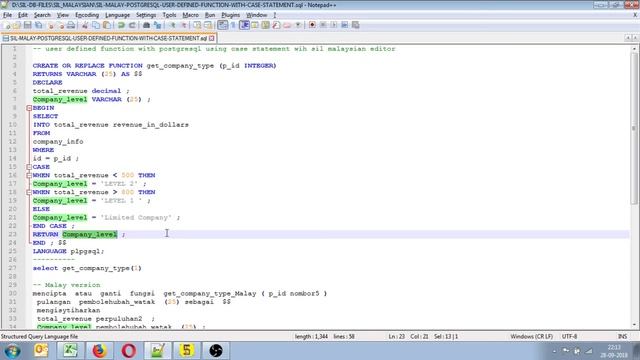Collapse the WHEN fold at line 16
The height and width of the screenshot is (360, 640).
tap(29, 176)
